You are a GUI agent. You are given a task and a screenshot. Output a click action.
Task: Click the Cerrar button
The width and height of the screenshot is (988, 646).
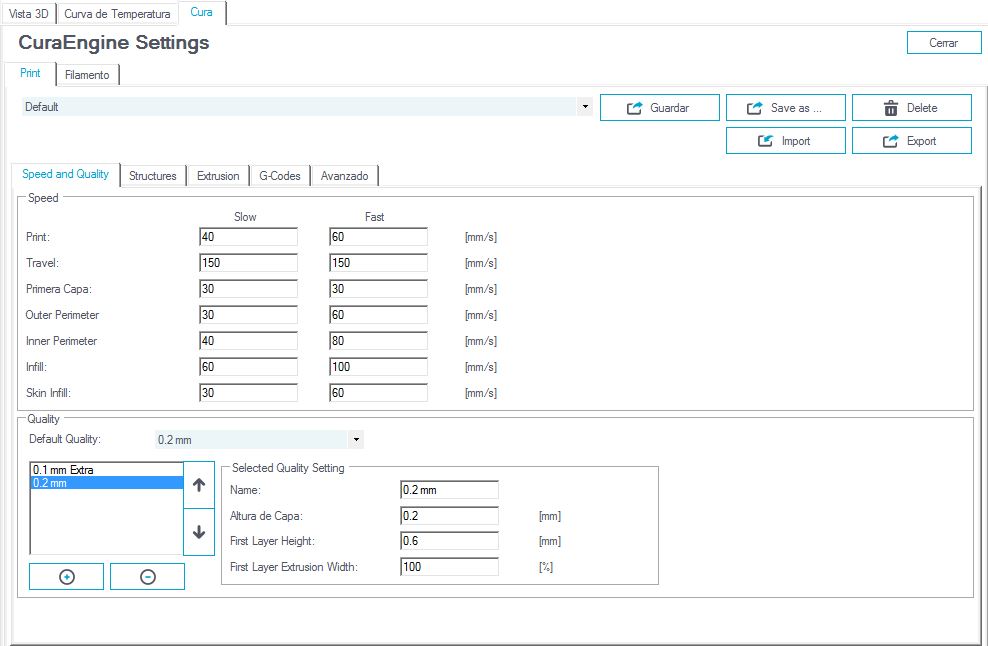[944, 43]
